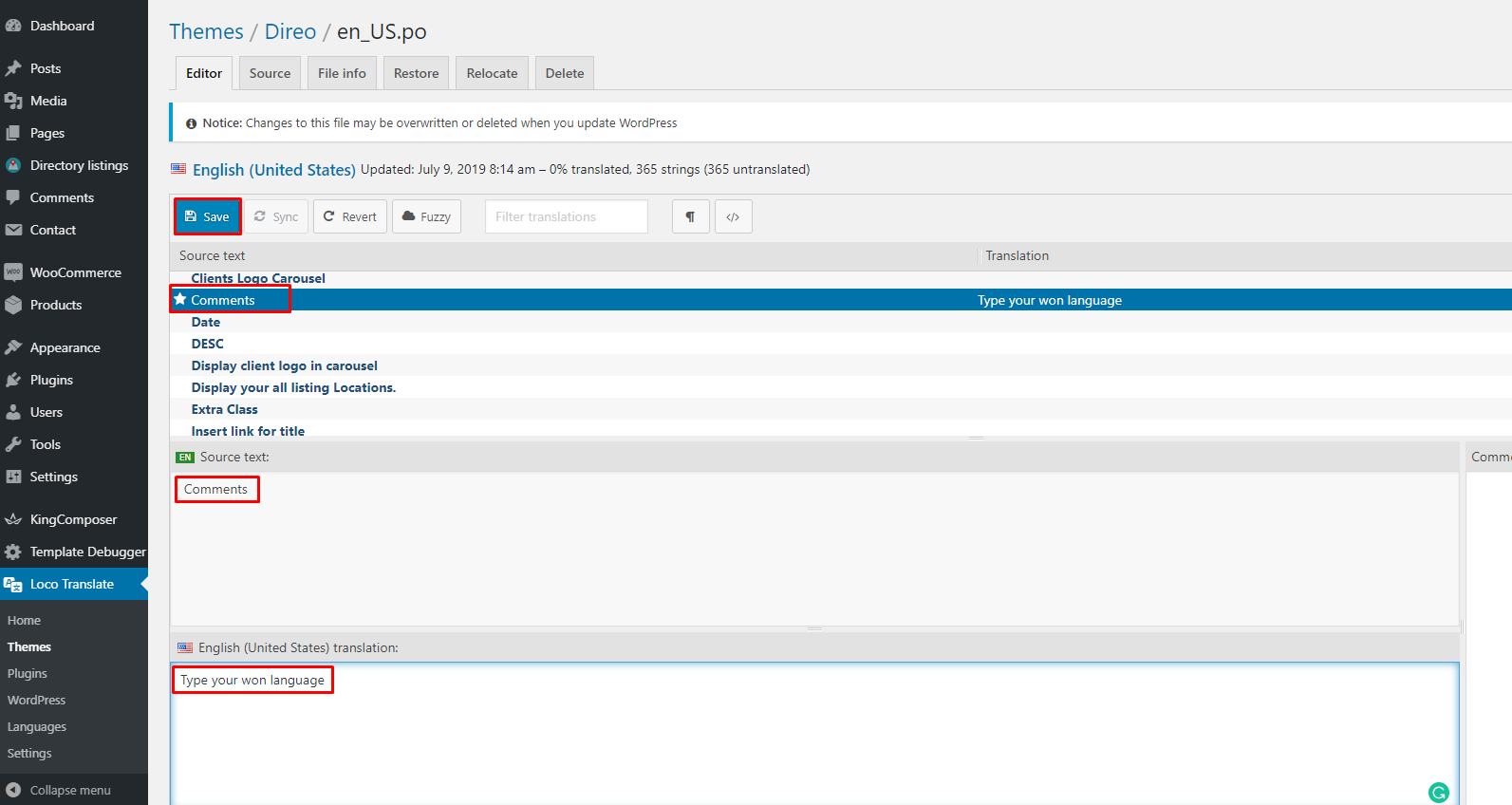This screenshot has height=805, width=1512.
Task: Open WooCommerce menu in sidebar
Action: (x=74, y=272)
